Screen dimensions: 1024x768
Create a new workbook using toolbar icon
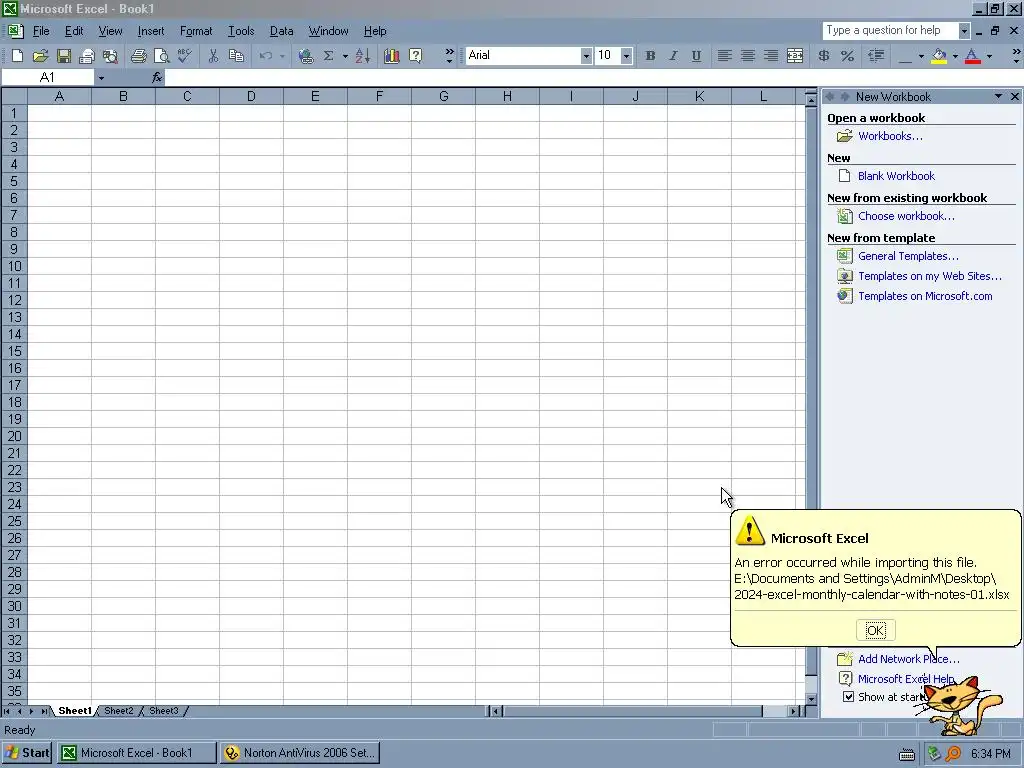click(18, 56)
